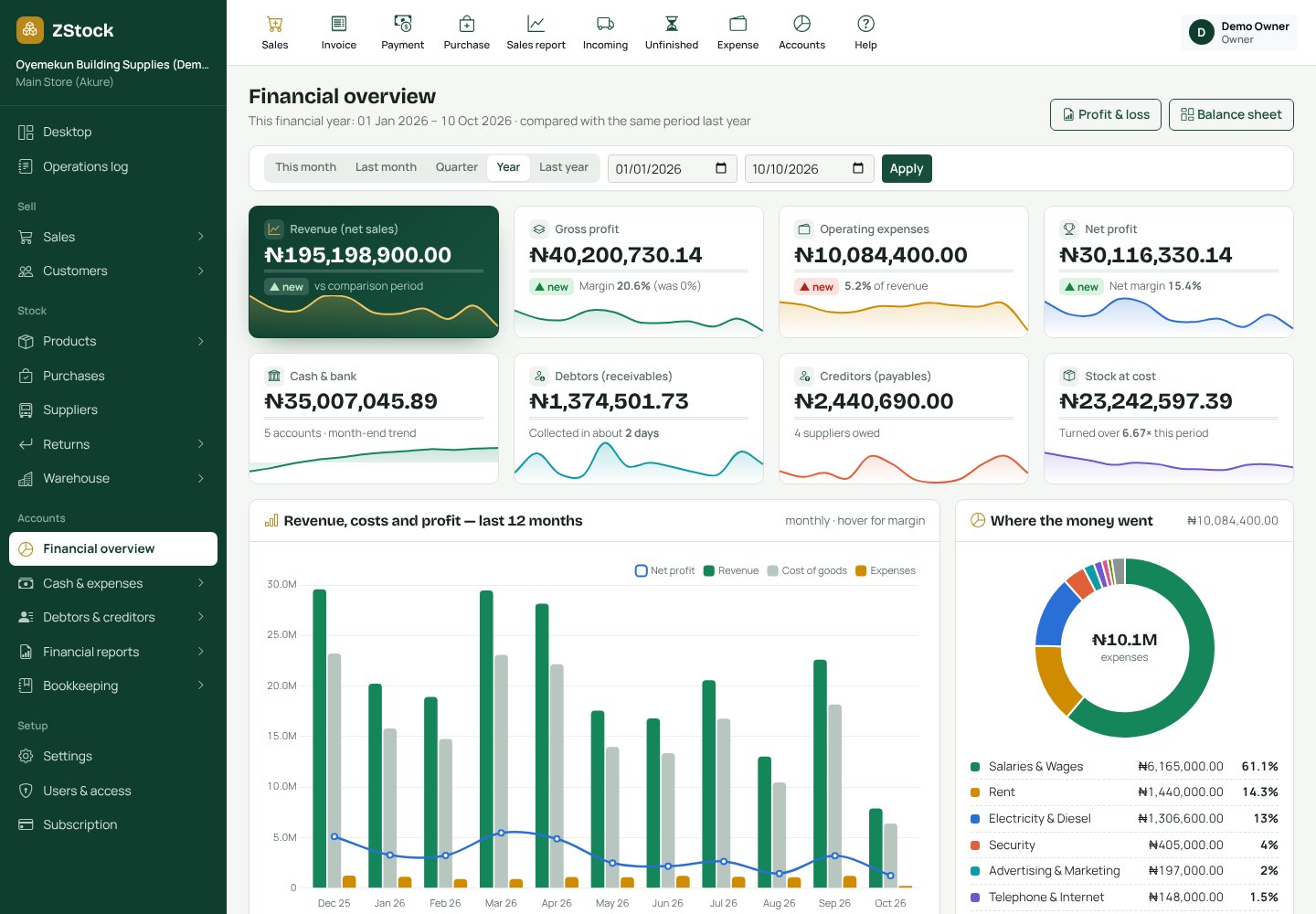This screenshot has height=914, width=1316.
Task: Open the Balance sheet report
Action: (1231, 114)
